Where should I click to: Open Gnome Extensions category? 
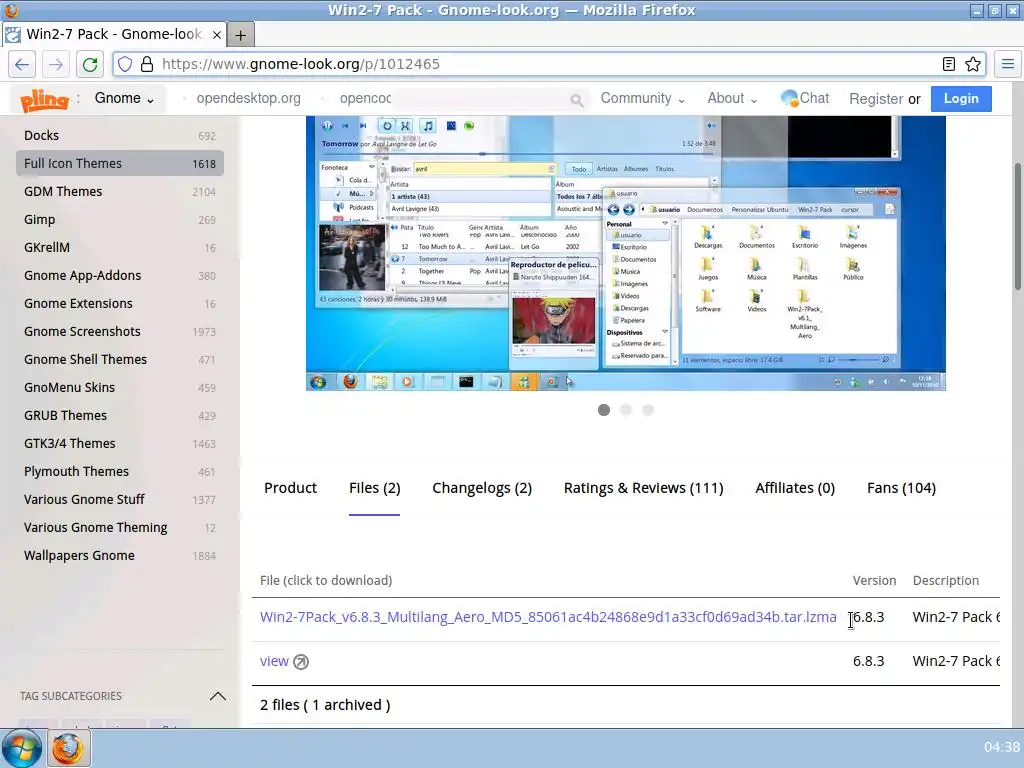tap(120, 304)
